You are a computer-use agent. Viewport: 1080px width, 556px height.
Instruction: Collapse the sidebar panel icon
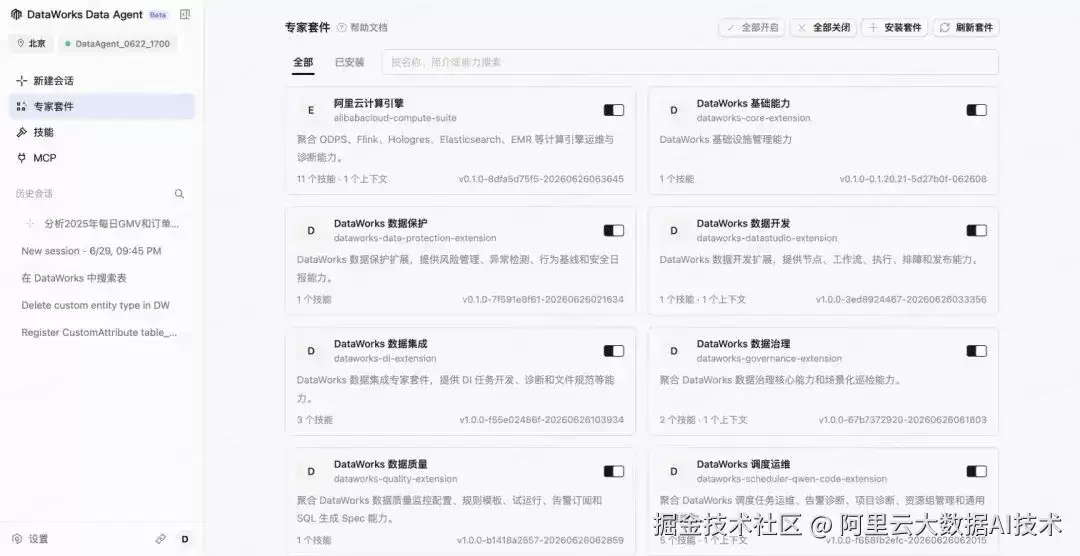click(x=185, y=14)
